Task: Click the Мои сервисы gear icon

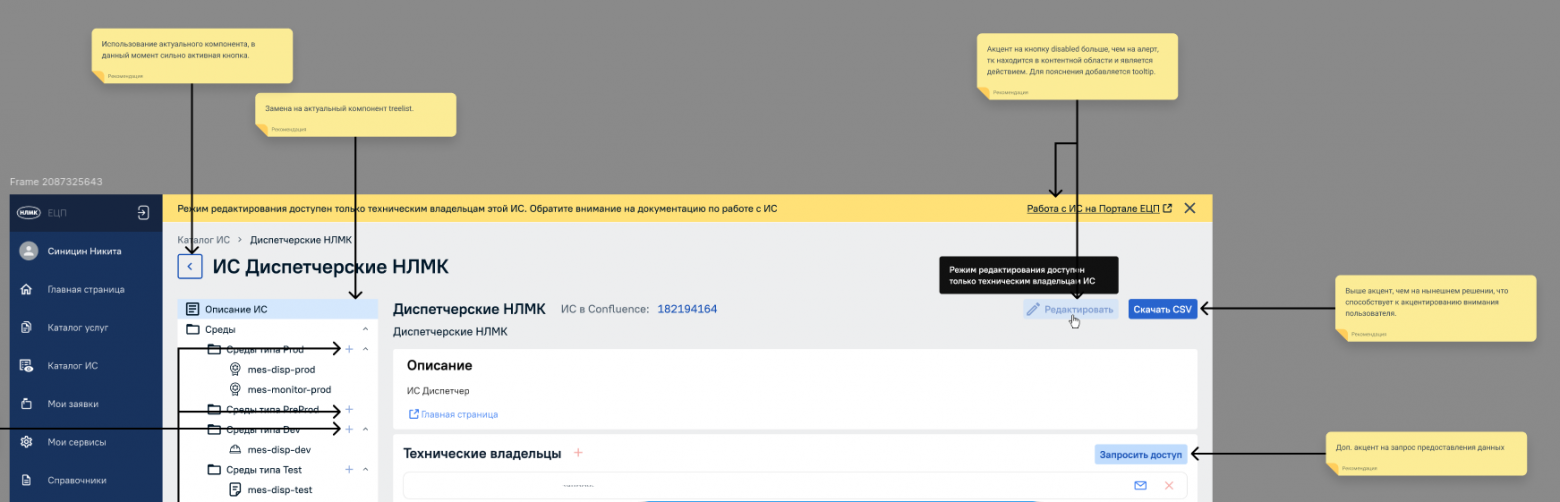Action: (27, 442)
